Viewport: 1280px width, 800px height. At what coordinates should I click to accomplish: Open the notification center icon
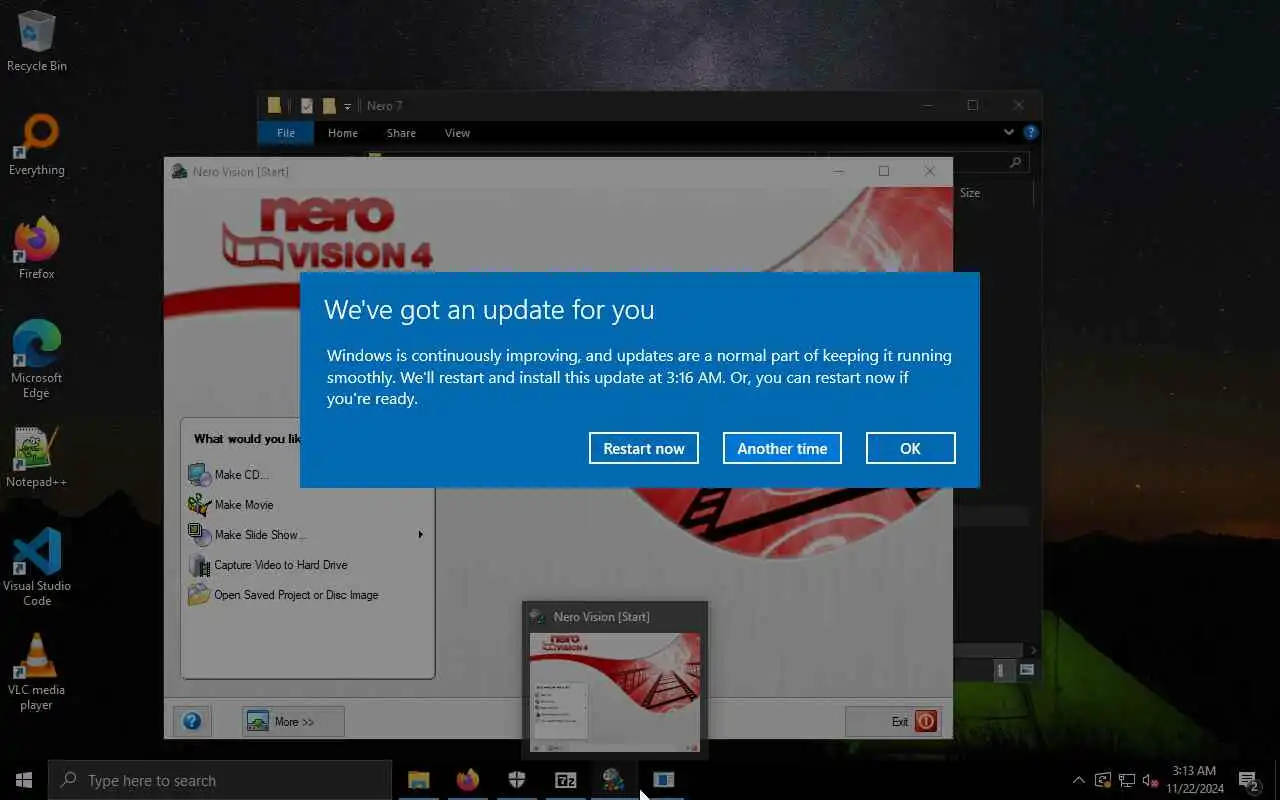pyautogui.click(x=1248, y=780)
